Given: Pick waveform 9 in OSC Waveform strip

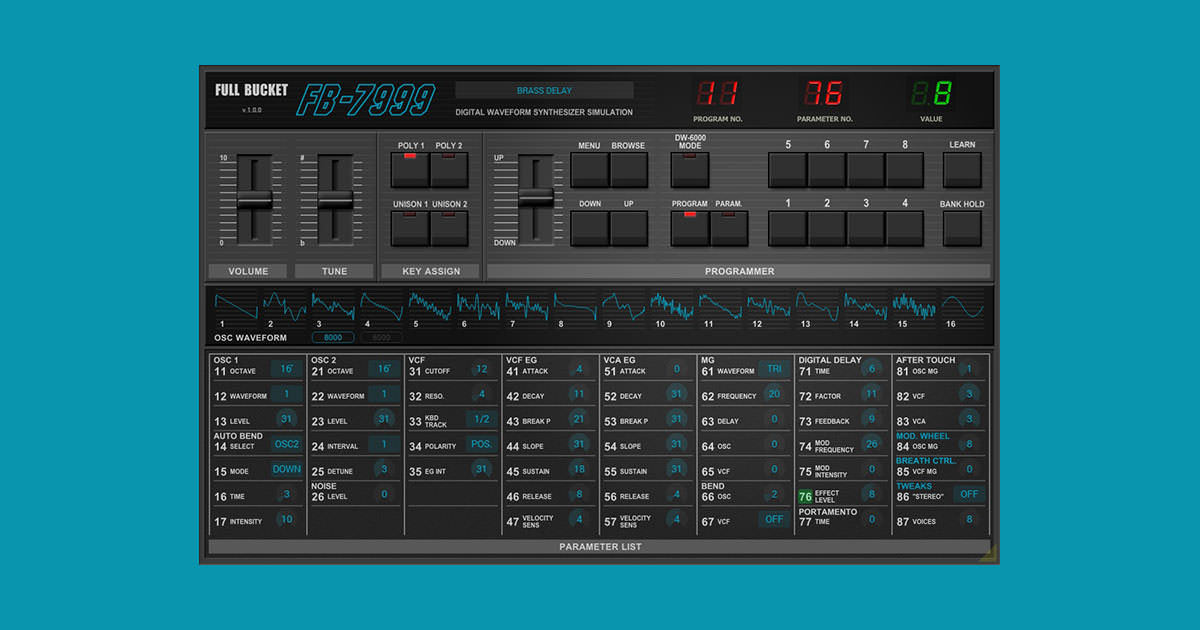Looking at the screenshot, I should coord(622,305).
